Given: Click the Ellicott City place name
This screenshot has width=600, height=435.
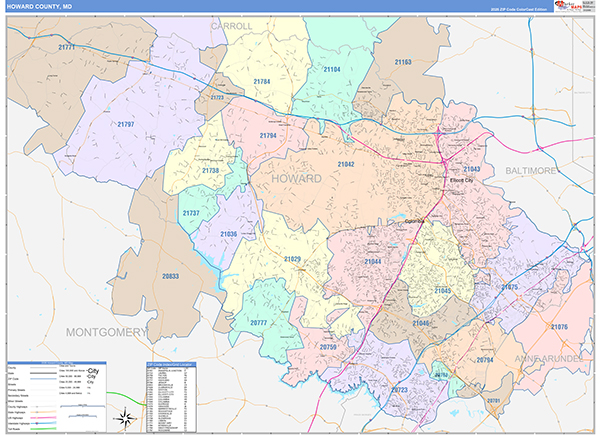Looking at the screenshot, I should pos(461,180).
